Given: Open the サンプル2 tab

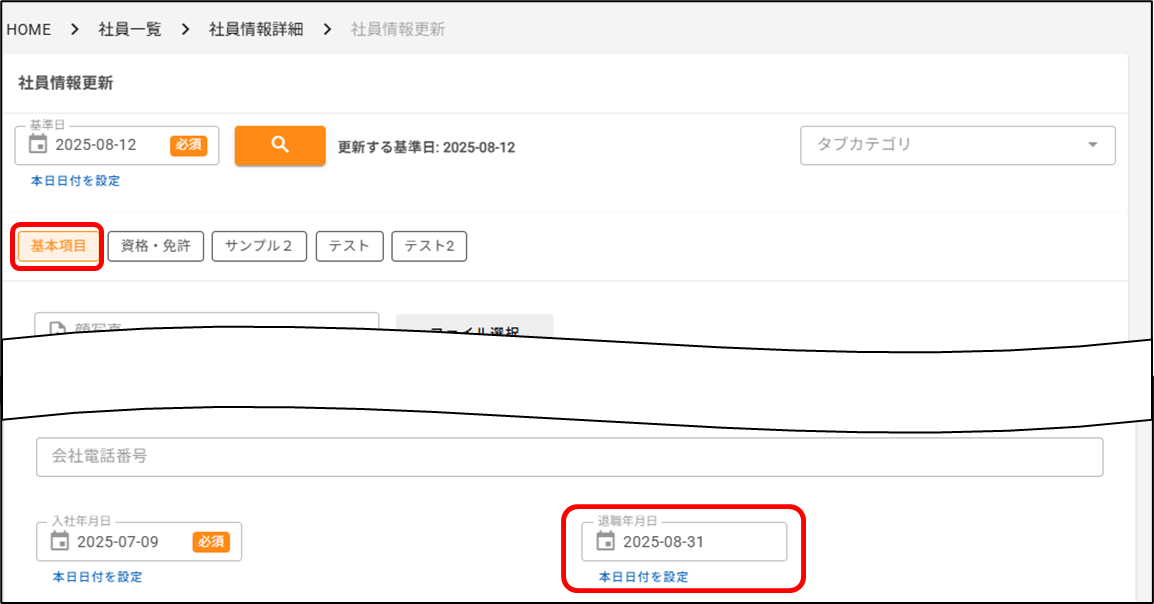Looking at the screenshot, I should pyautogui.click(x=259, y=246).
